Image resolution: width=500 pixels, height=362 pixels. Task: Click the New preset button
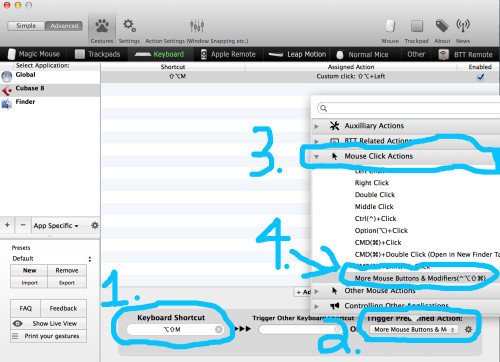tap(29, 270)
